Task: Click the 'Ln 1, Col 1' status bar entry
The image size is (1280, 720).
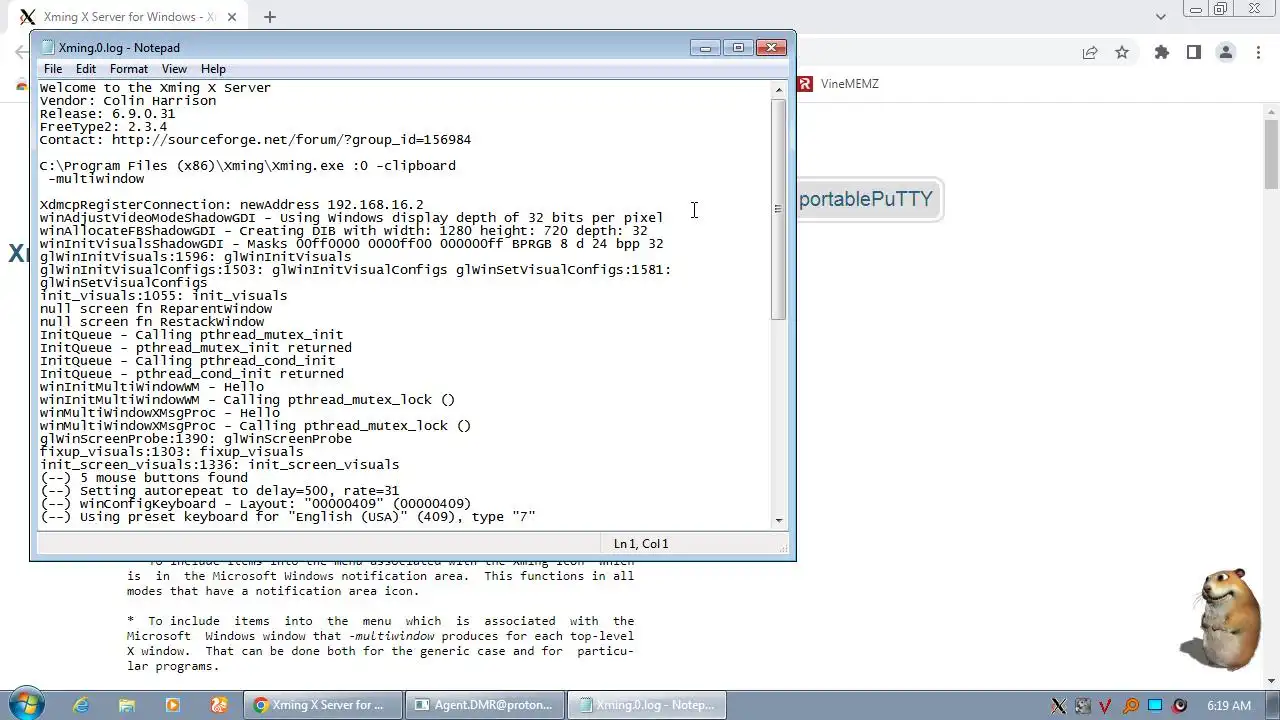Action: pos(641,544)
